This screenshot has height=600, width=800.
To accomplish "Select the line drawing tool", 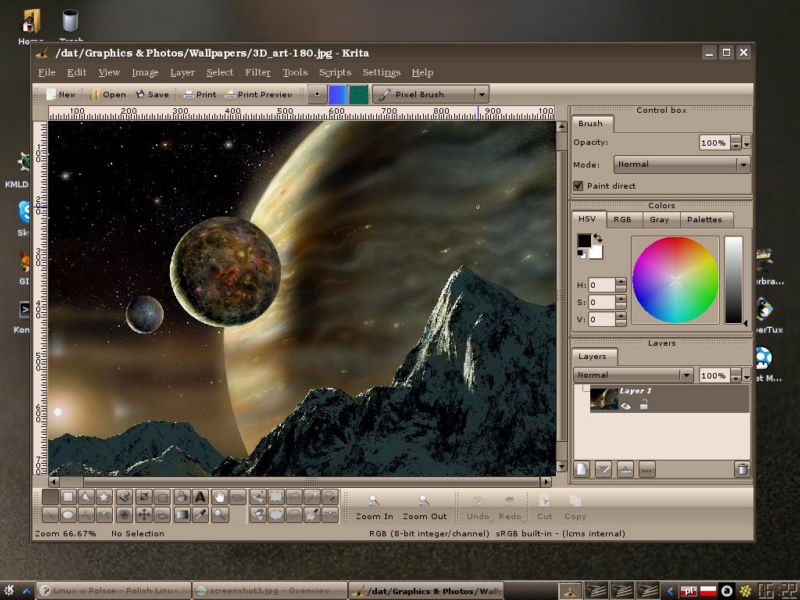I will (x=51, y=515).
